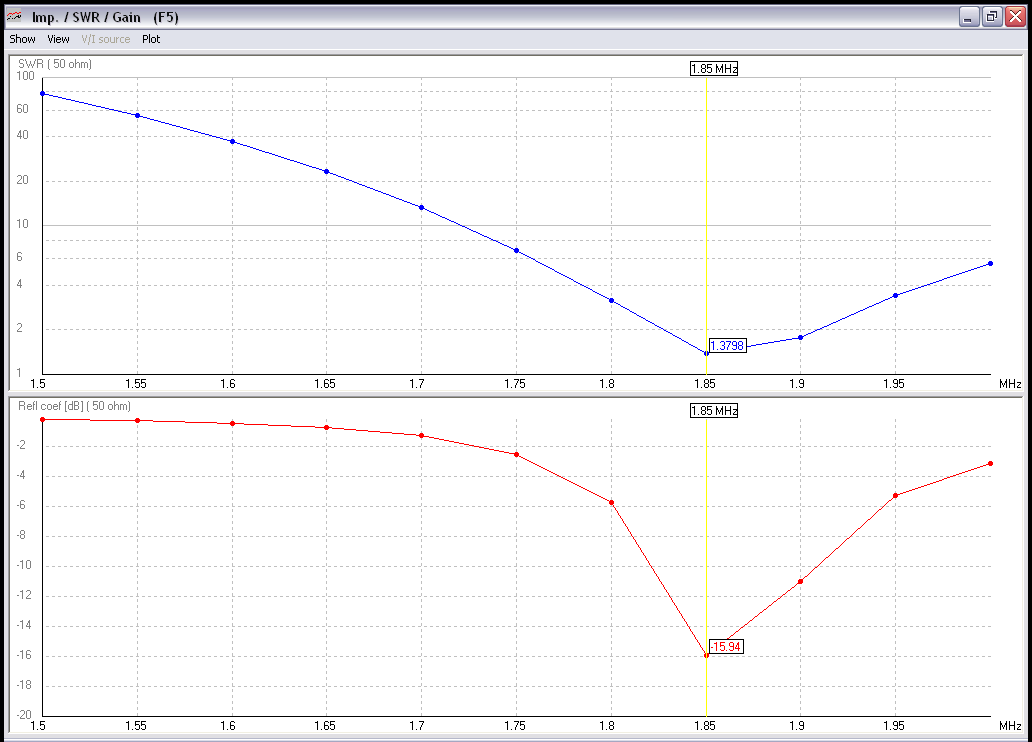Viewport: 1032px width, 742px height.
Task: Click the Refl coef point at 1.95 MHz
Action: tap(895, 495)
